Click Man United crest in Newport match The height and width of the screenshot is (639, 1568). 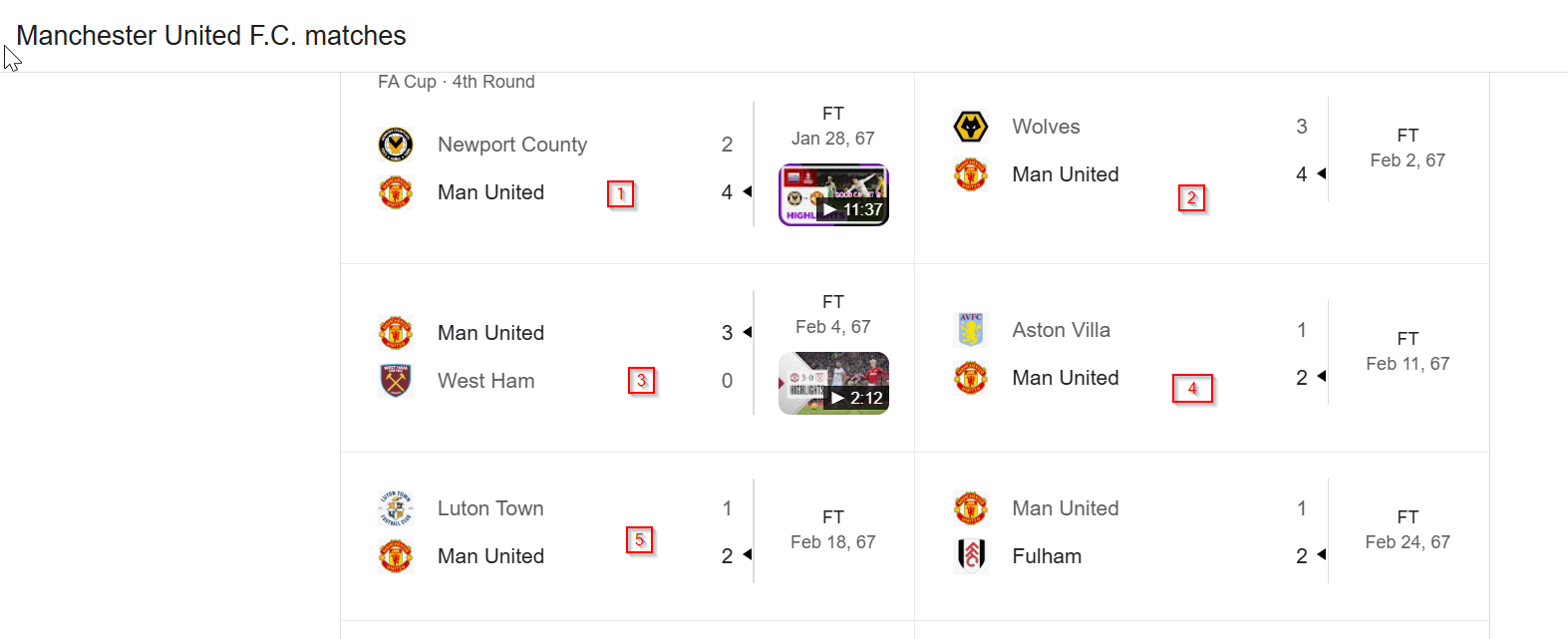pyautogui.click(x=396, y=192)
